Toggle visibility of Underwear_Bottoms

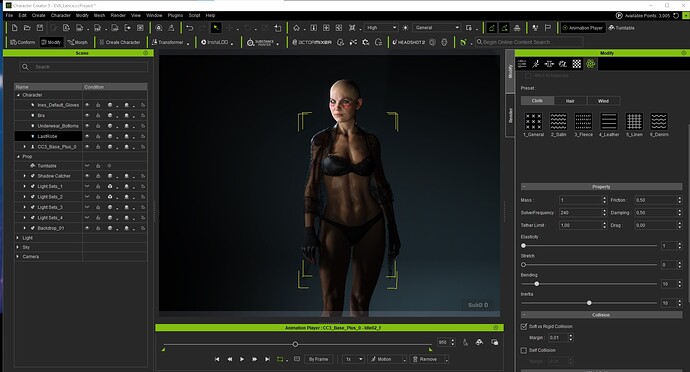(87, 126)
